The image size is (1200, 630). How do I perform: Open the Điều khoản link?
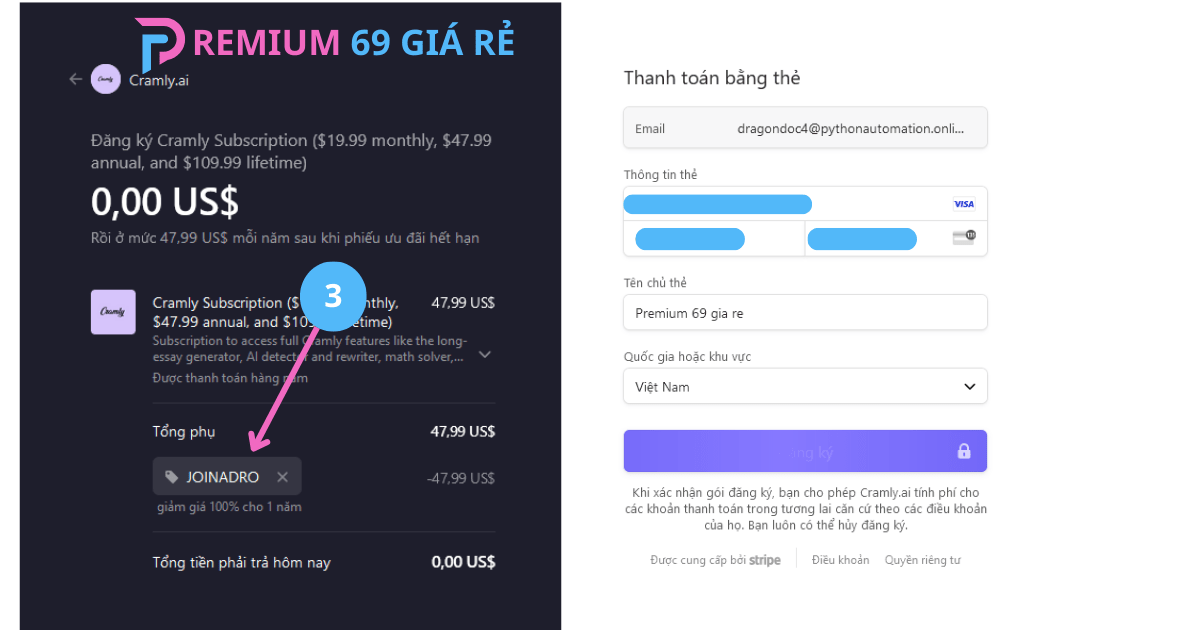pyautogui.click(x=840, y=560)
